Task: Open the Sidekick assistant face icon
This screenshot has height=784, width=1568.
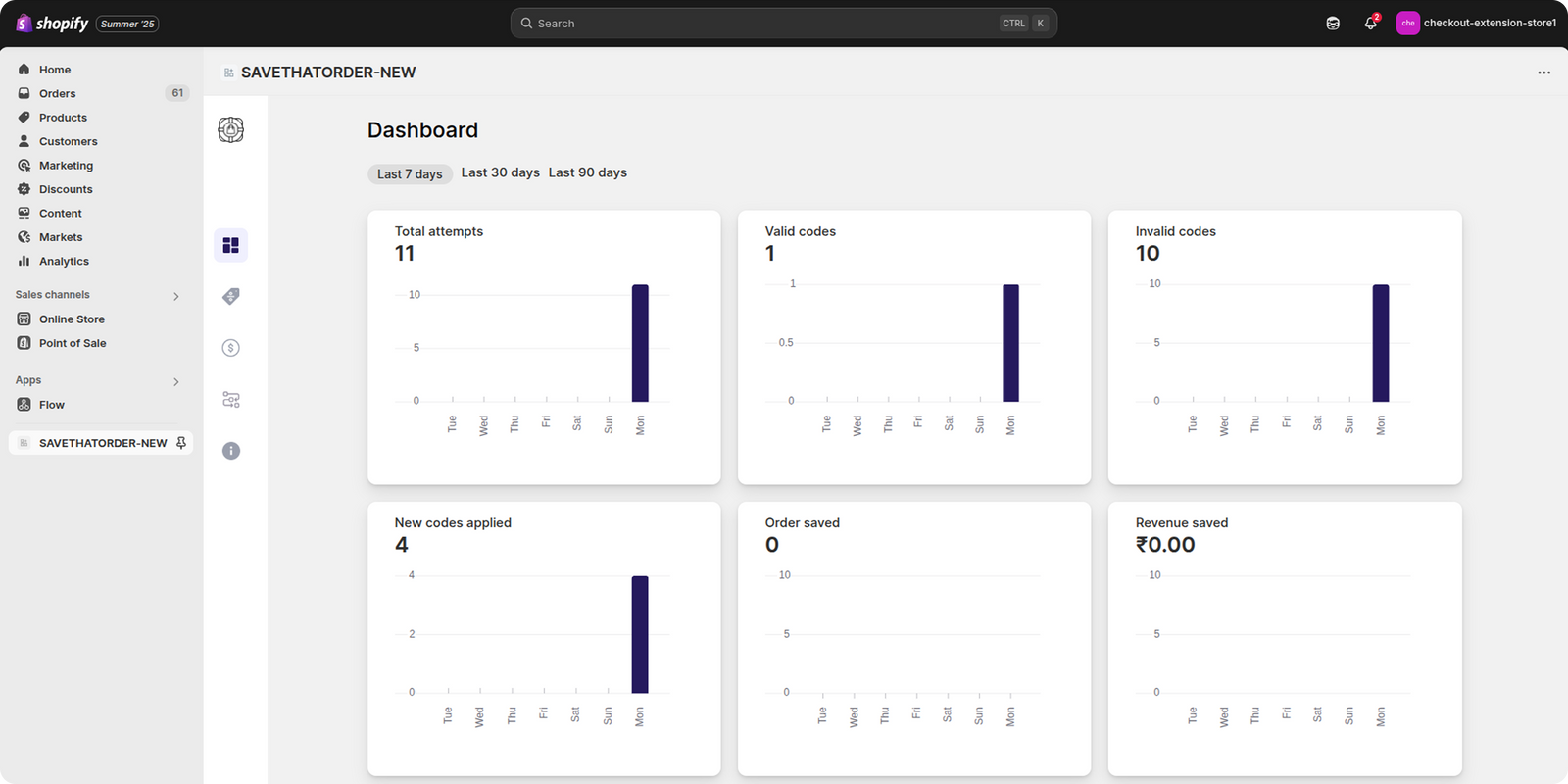Action: (x=1333, y=23)
